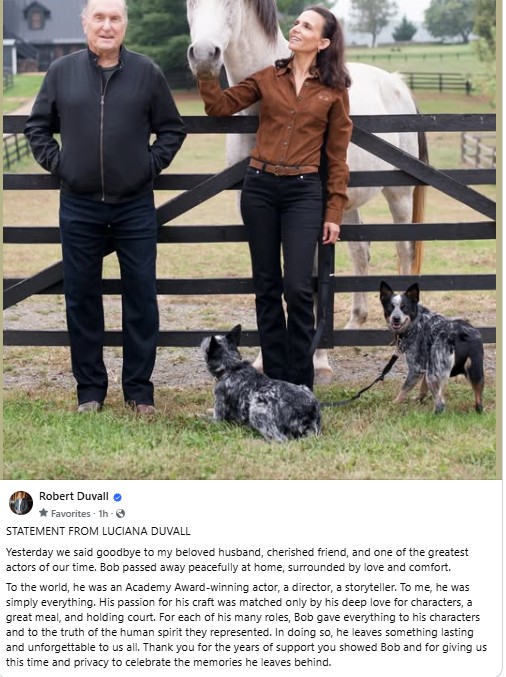Click the barn building in photo background
The image size is (506, 677).
[x=43, y=37]
